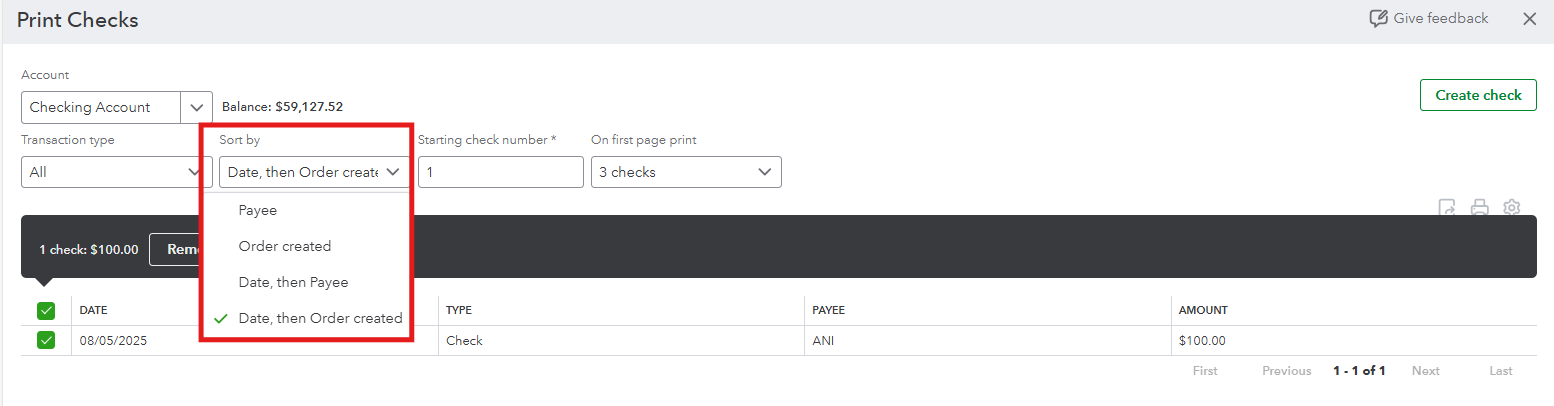This screenshot has width=1554, height=406.
Task: Sort table by PAYEE column header
Action: pos(828,310)
